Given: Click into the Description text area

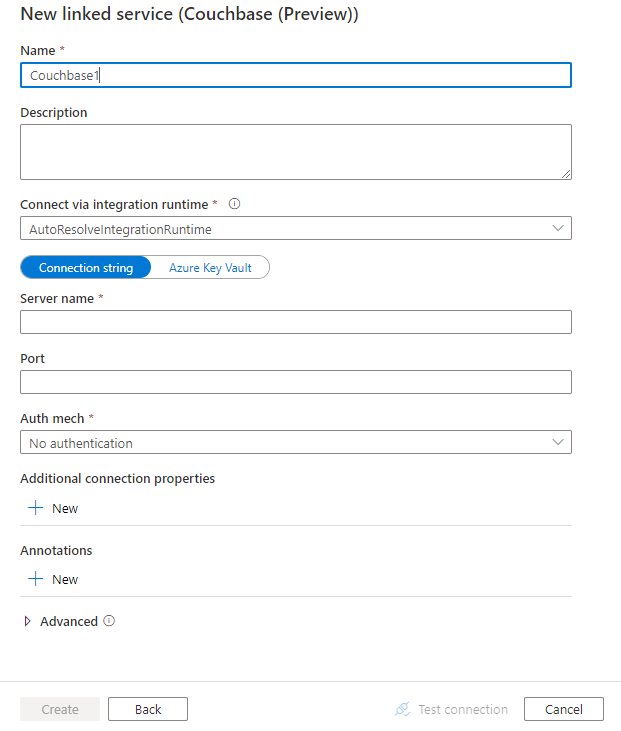Looking at the screenshot, I should point(296,152).
